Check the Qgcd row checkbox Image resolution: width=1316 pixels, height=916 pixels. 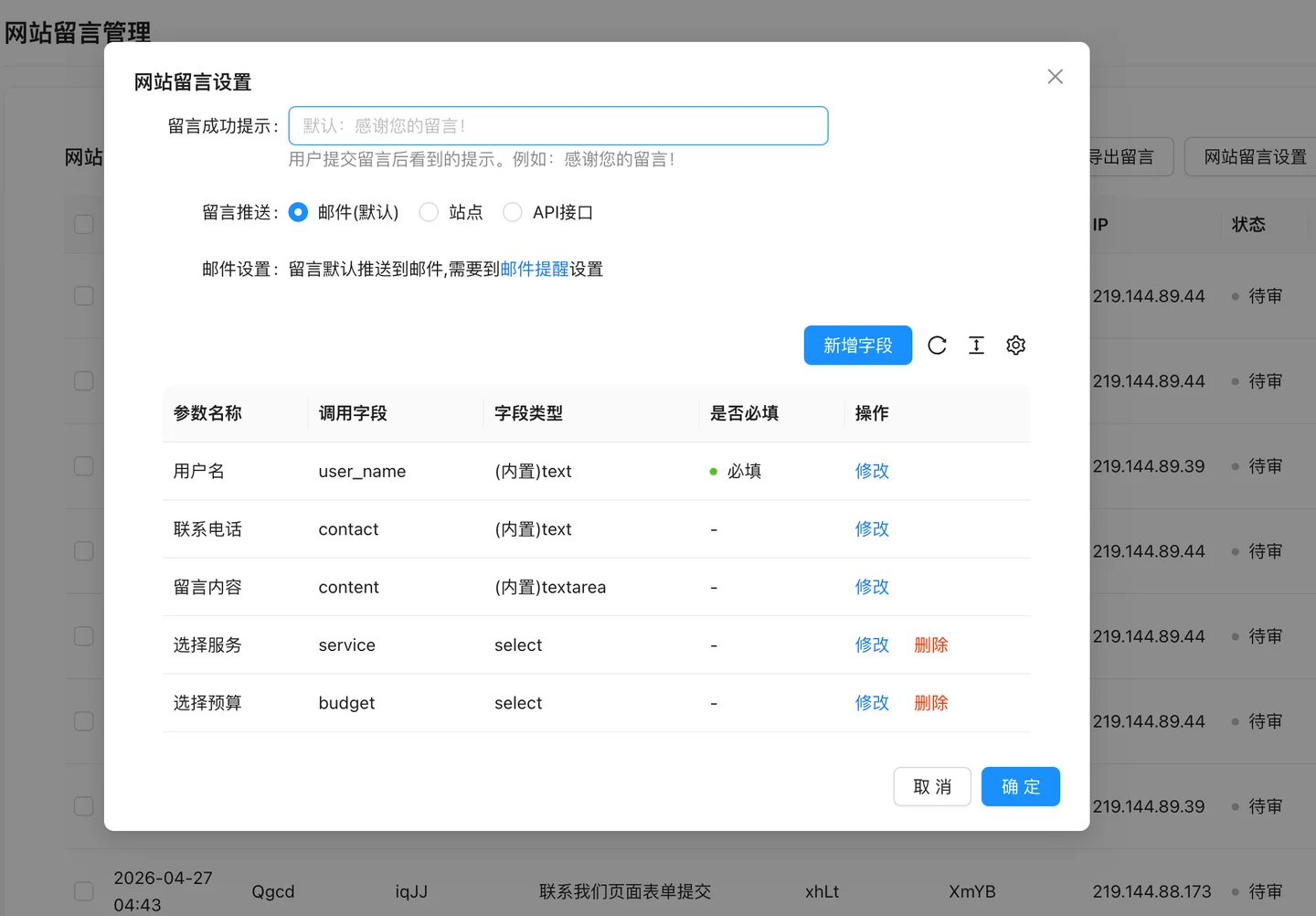(x=84, y=891)
